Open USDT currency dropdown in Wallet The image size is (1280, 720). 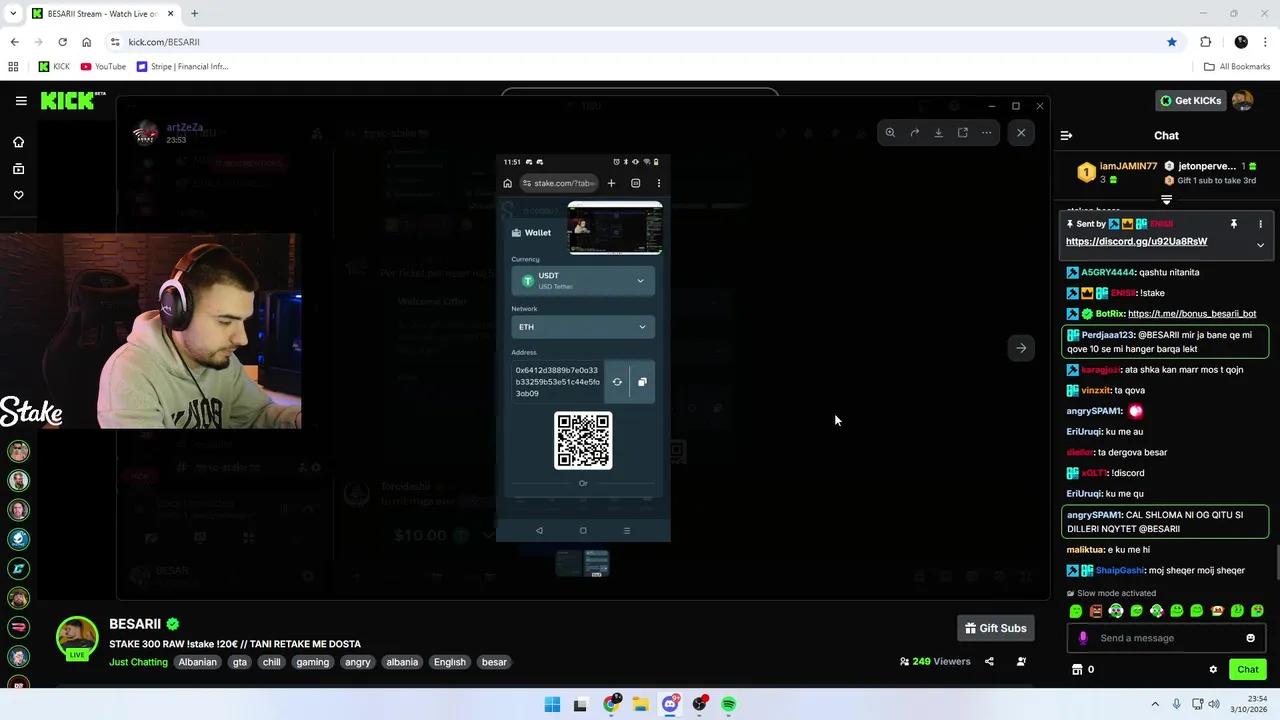coord(583,281)
